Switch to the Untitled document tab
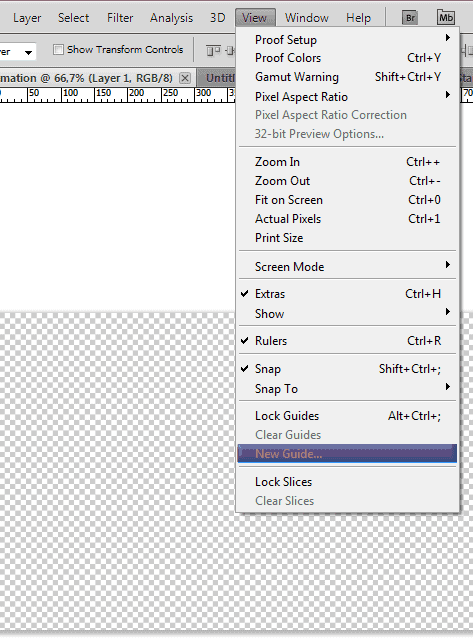The image size is (473, 642). pyautogui.click(x=218, y=78)
